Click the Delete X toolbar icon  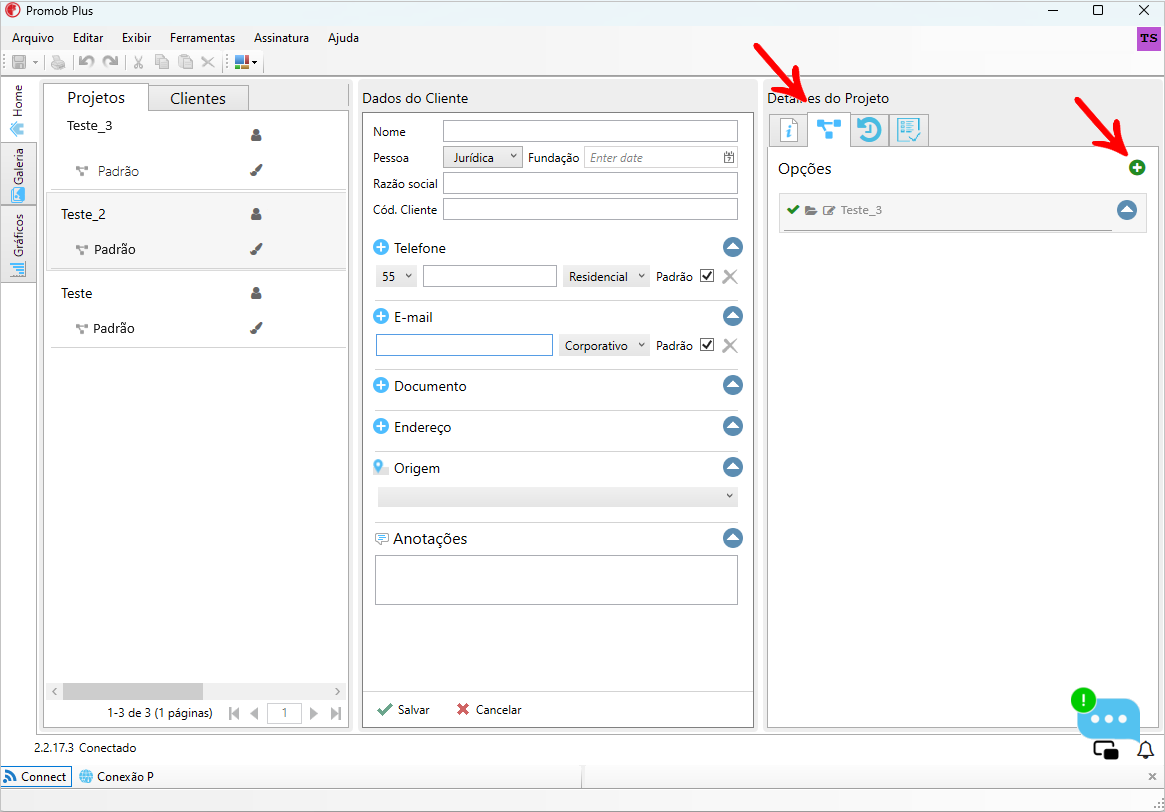pyautogui.click(x=208, y=62)
